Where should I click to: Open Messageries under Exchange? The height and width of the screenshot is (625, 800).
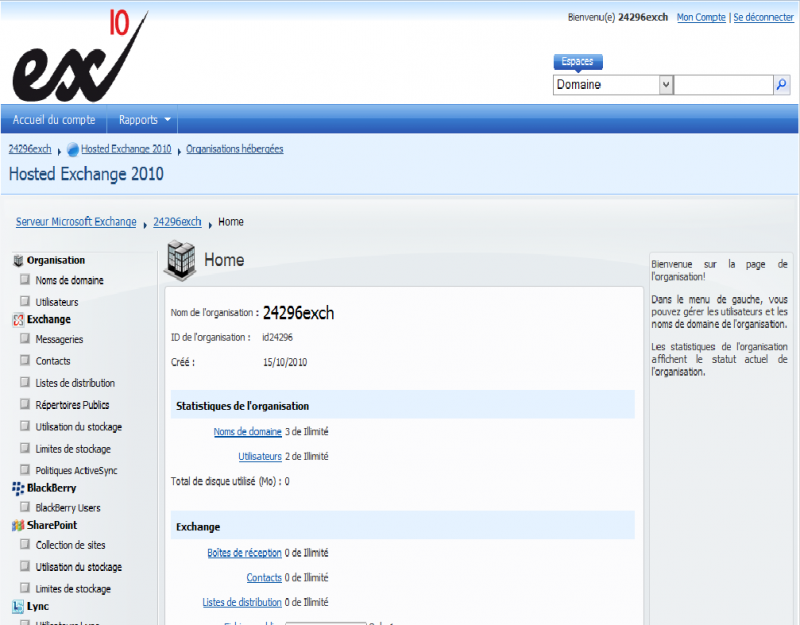point(58,339)
